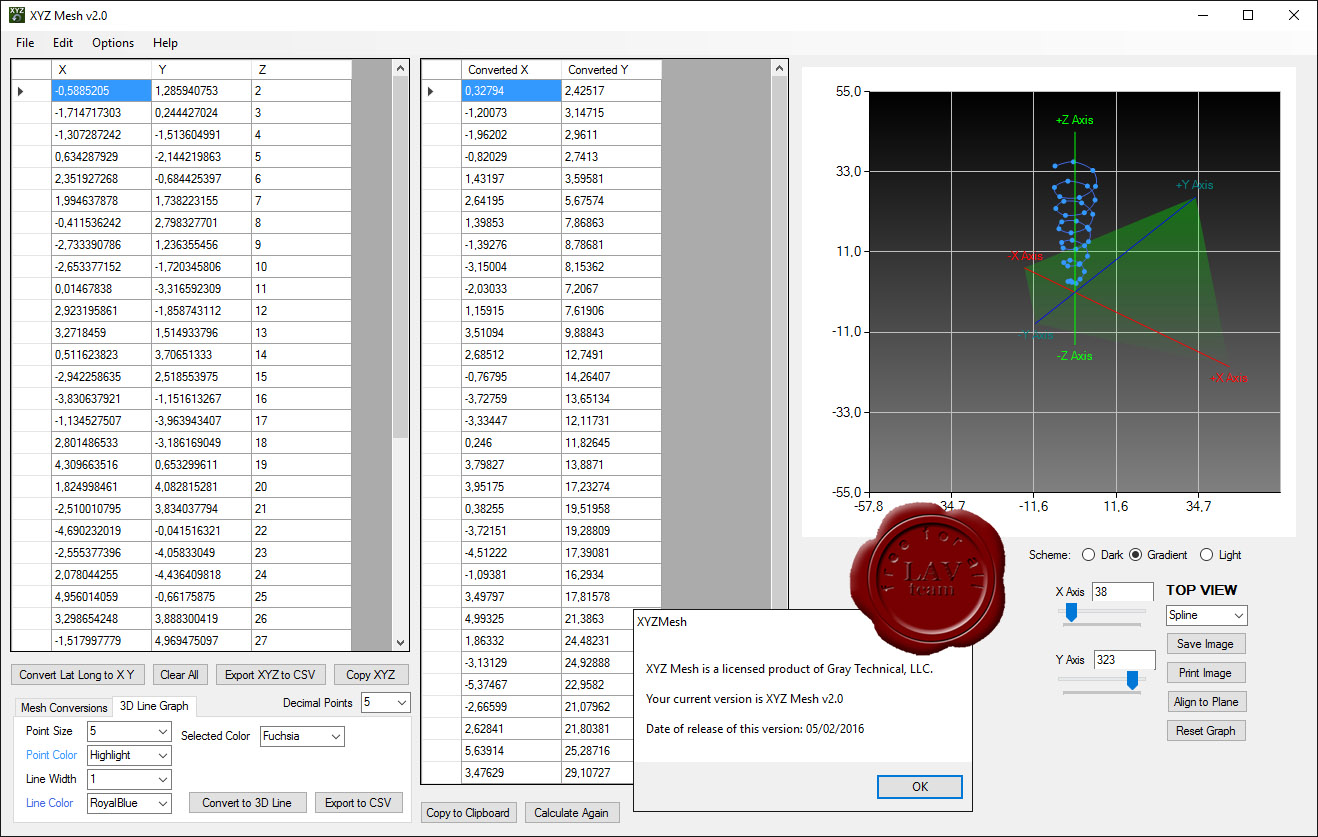This screenshot has height=837, width=1318.
Task: Click the Converted X column header
Action: [511, 69]
